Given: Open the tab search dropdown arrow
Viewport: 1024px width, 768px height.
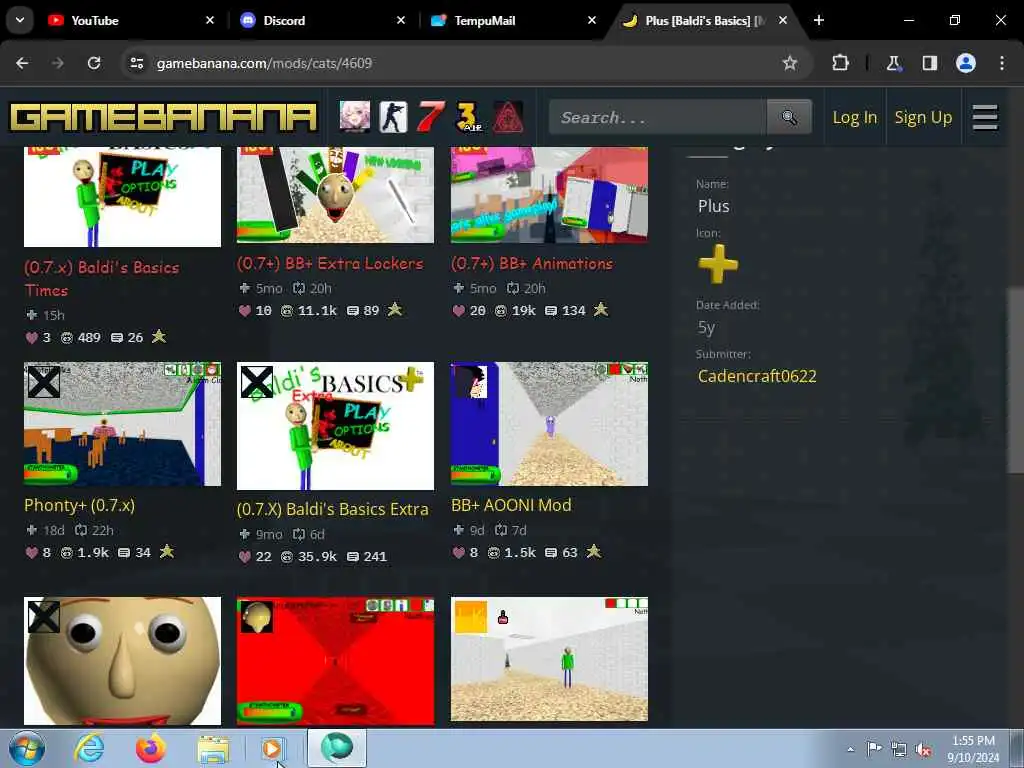Looking at the screenshot, I should pos(20,20).
